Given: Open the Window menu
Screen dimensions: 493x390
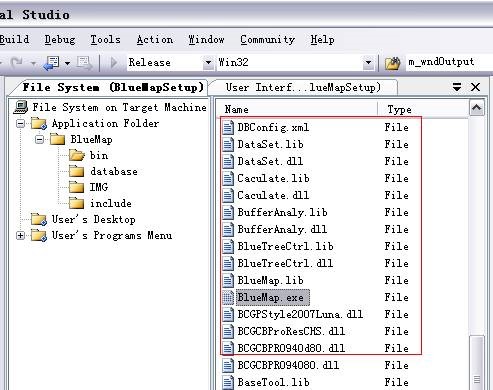Looking at the screenshot, I should [206, 39].
